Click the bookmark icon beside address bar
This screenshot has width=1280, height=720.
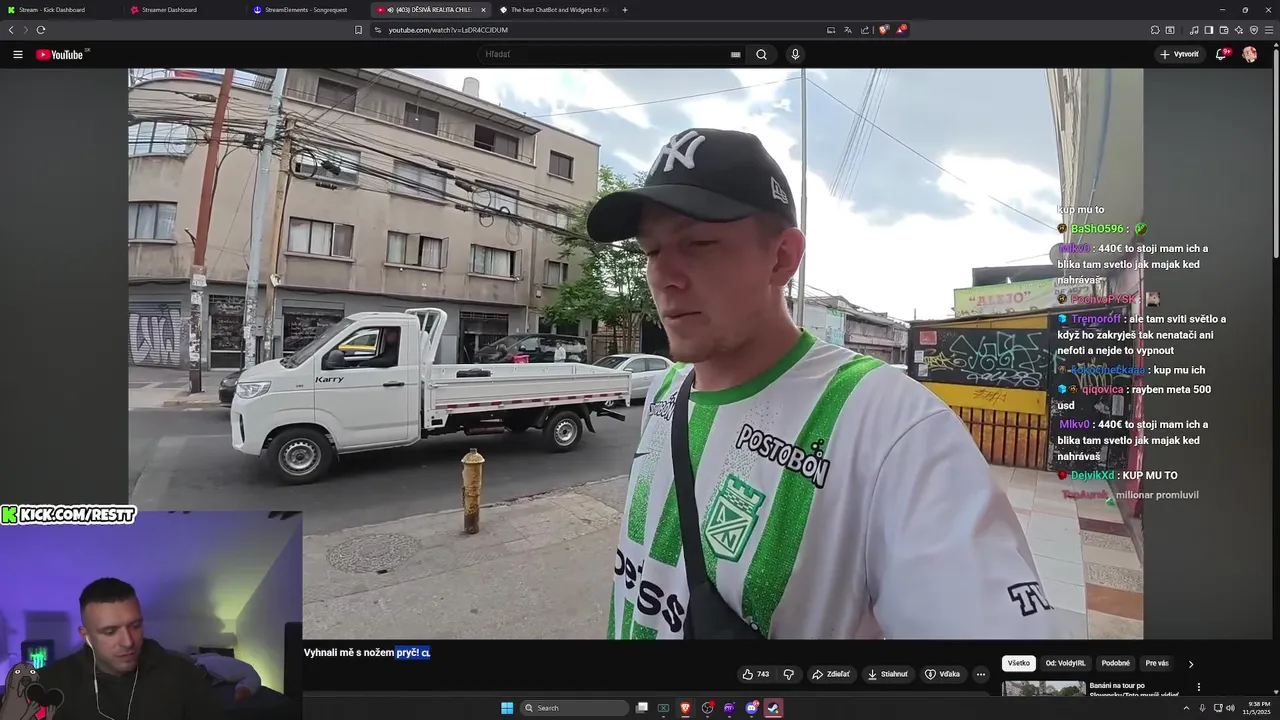click(x=358, y=30)
